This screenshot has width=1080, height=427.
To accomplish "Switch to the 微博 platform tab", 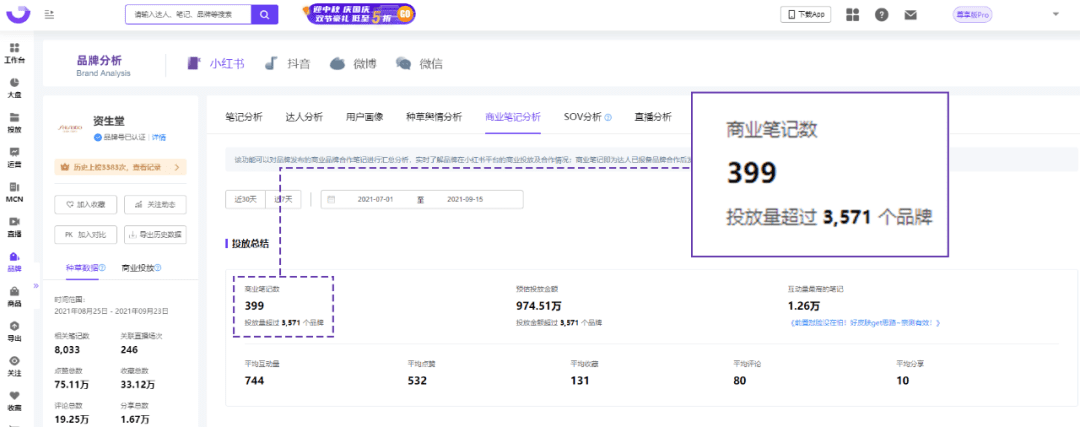I will (353, 63).
